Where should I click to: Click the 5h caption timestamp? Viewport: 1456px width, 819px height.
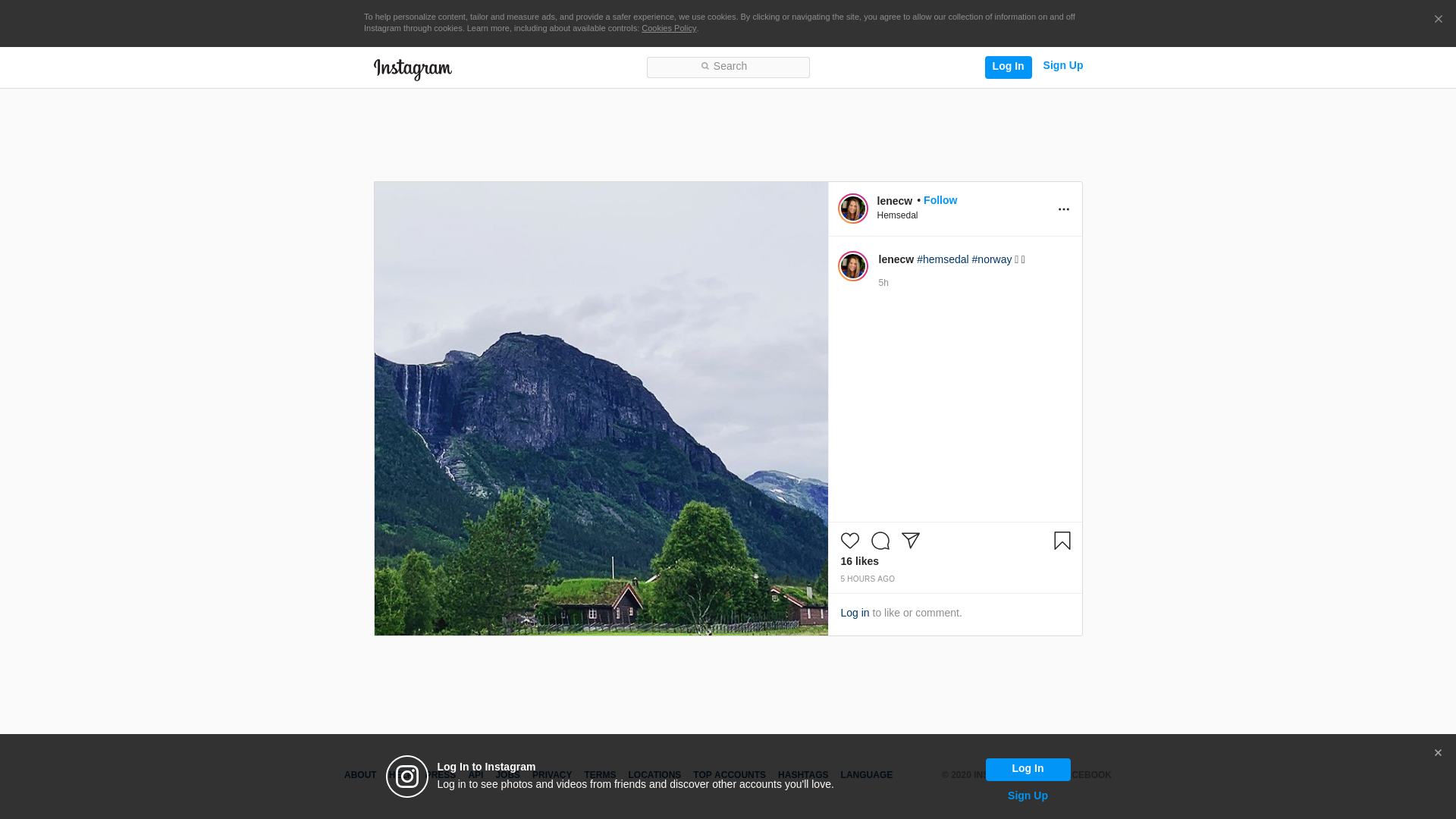point(883,283)
